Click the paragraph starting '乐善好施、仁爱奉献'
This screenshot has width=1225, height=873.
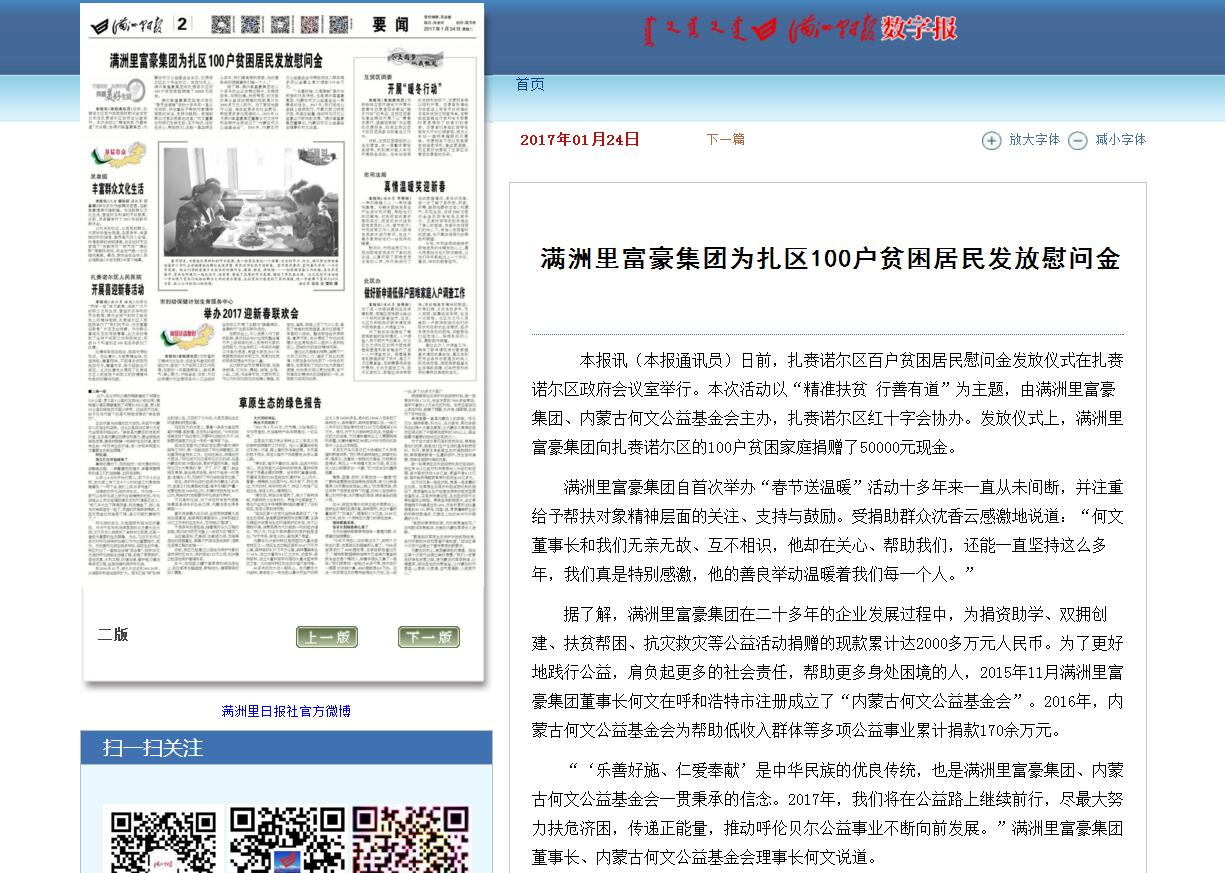click(x=827, y=814)
